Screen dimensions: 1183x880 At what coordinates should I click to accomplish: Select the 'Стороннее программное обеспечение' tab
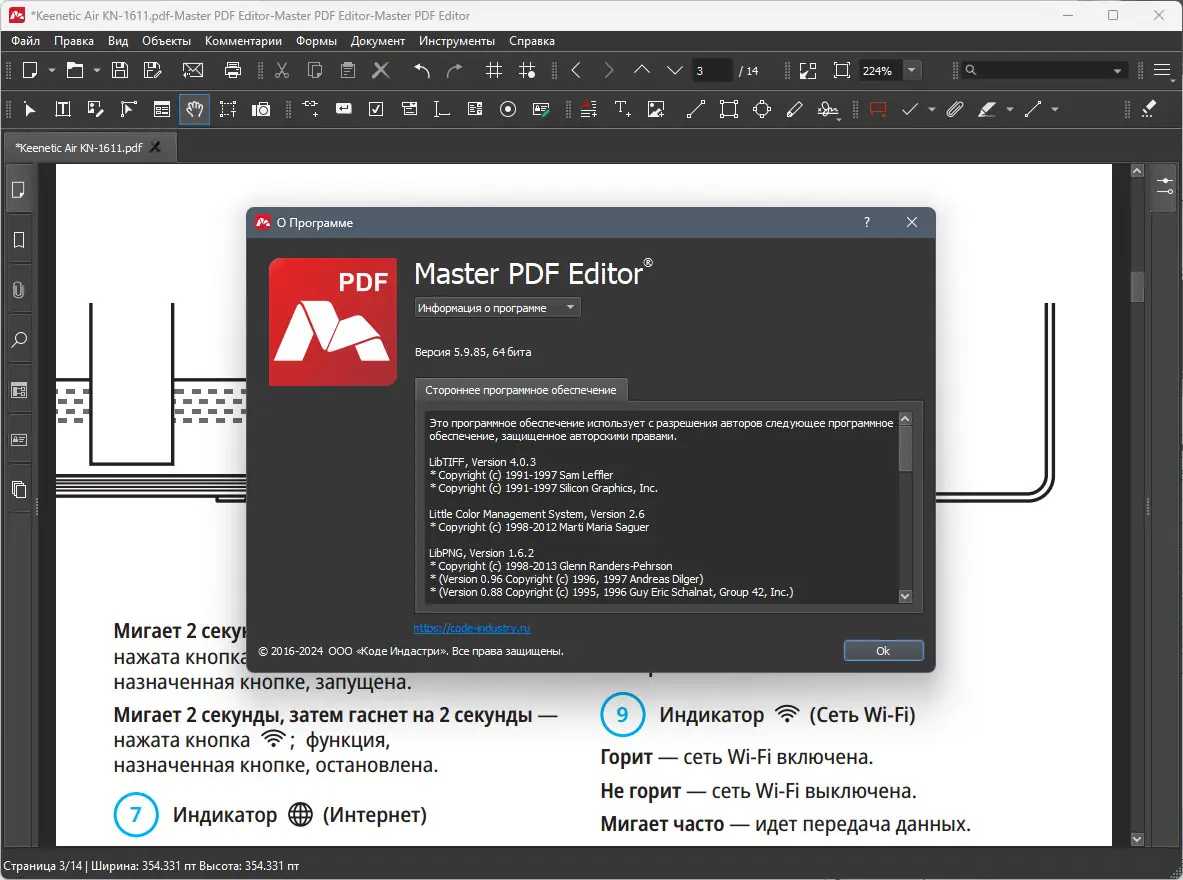(x=521, y=390)
